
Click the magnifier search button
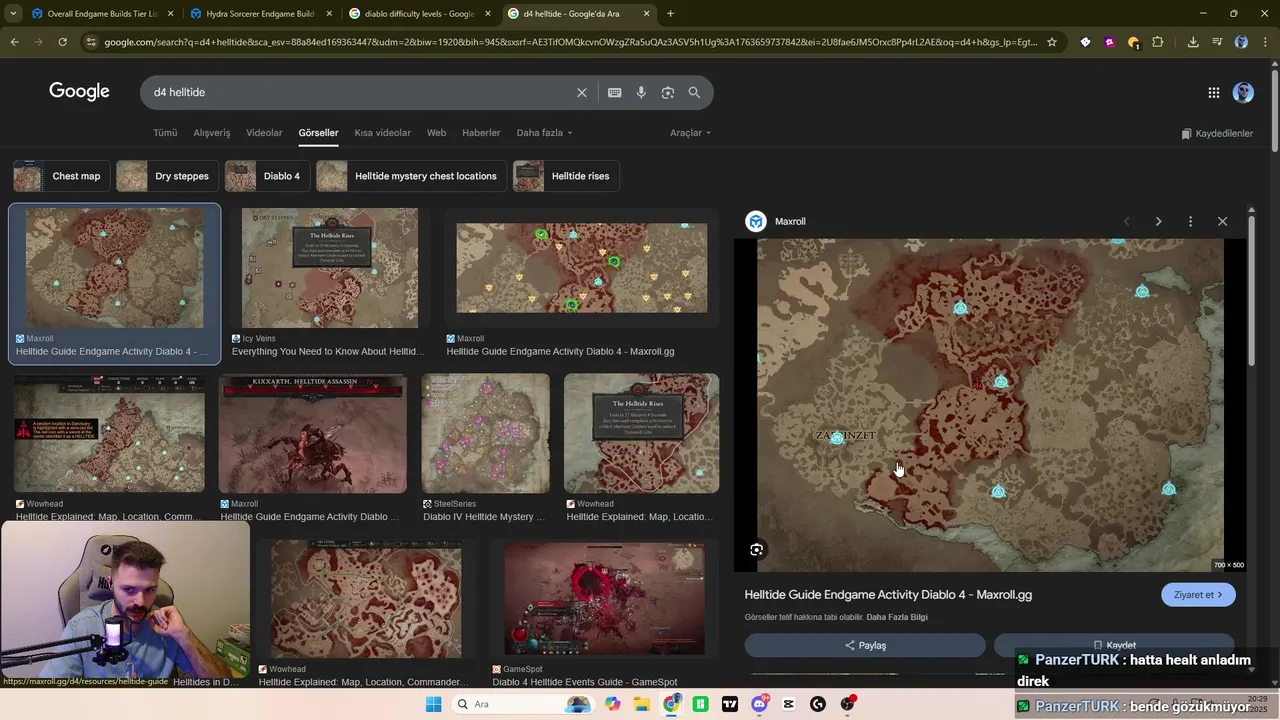(694, 92)
